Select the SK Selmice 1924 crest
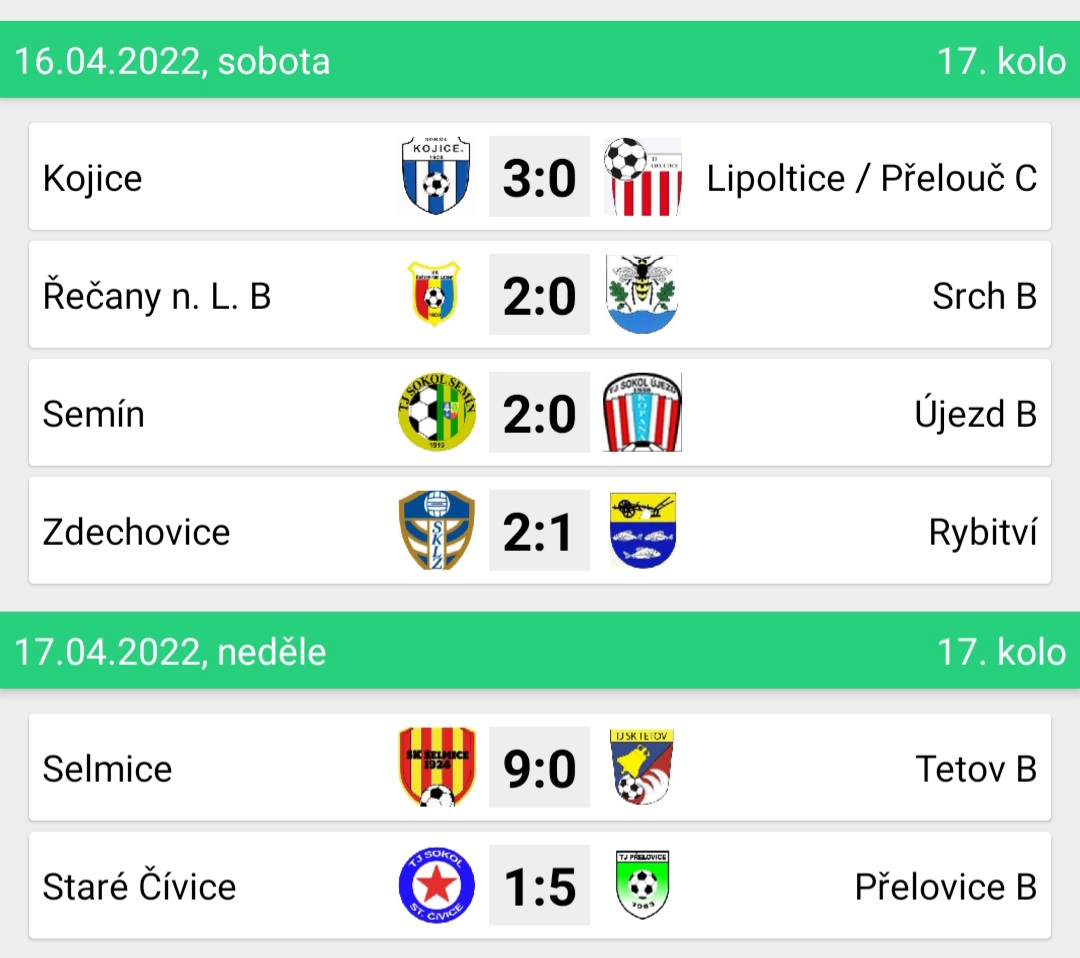Screen dimensions: 1080x958 [437, 767]
